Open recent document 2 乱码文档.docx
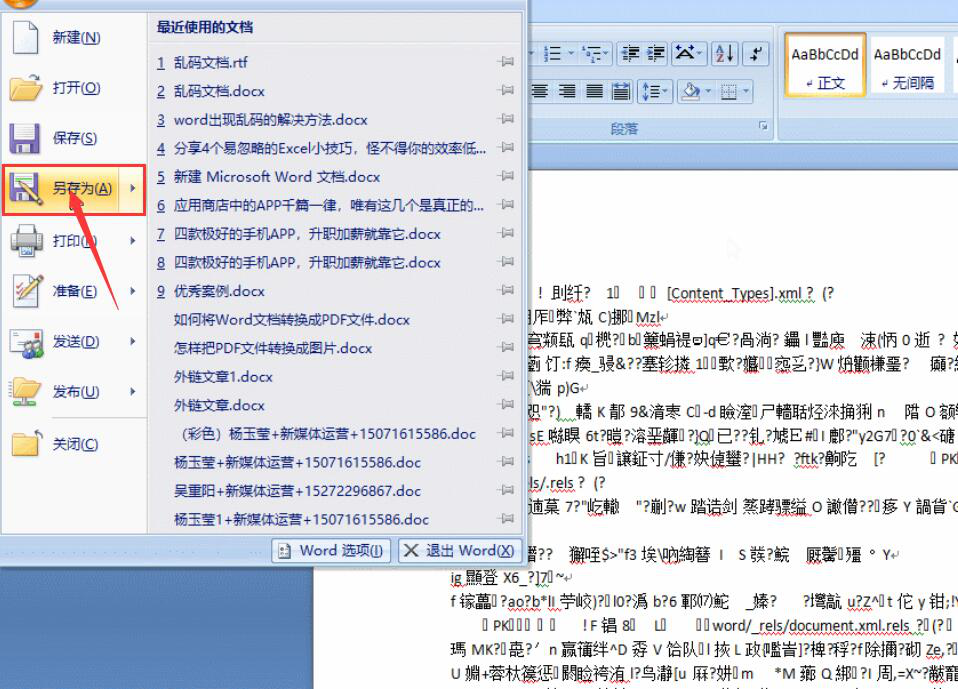 pyautogui.click(x=211, y=91)
